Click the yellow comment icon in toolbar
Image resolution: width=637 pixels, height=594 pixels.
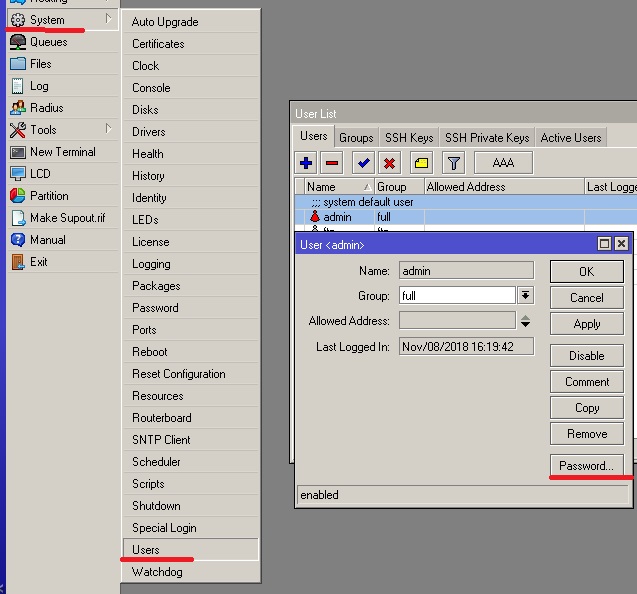coord(421,163)
